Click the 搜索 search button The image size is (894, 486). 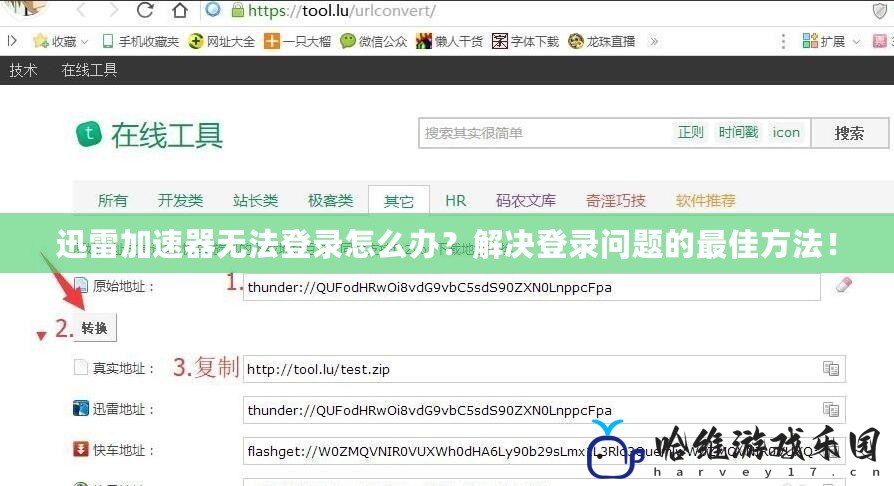click(850, 133)
